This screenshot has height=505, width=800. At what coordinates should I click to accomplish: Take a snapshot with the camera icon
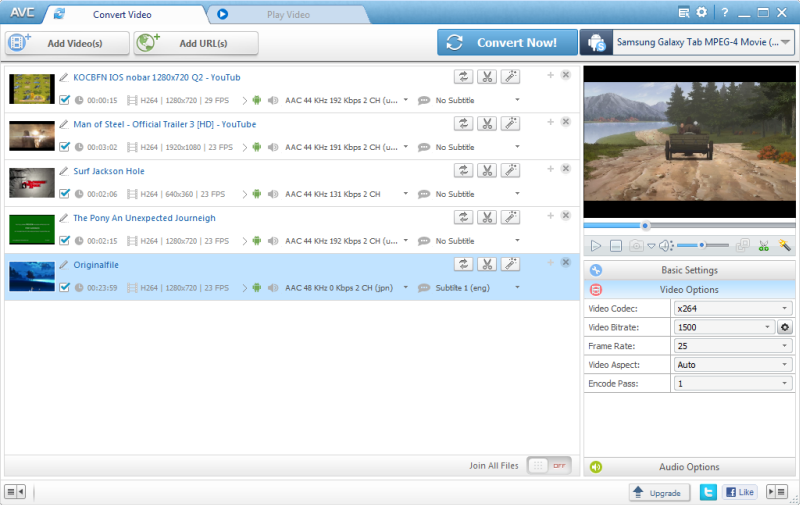point(636,245)
